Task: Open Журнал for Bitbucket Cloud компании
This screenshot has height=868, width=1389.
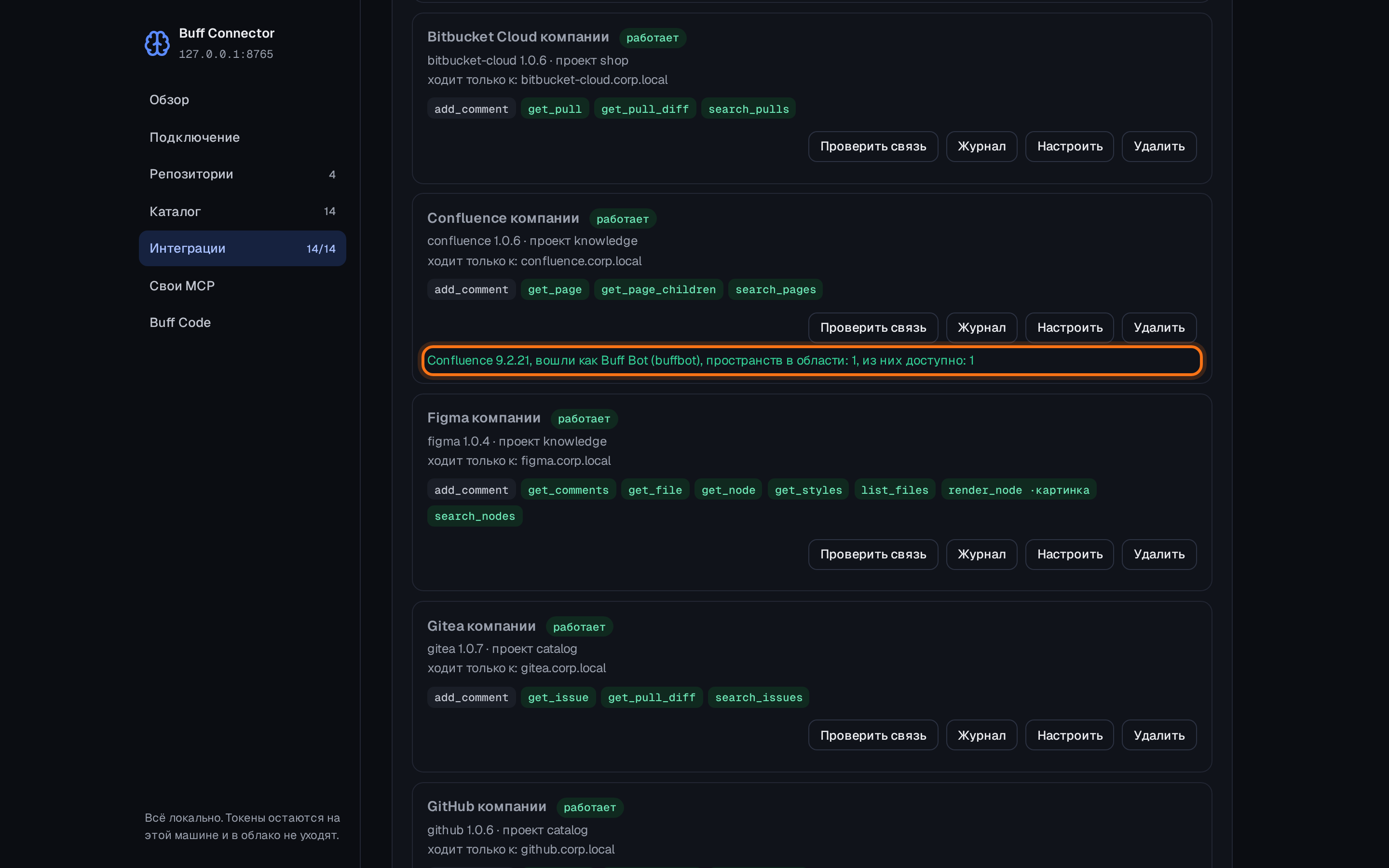Action: click(x=981, y=147)
